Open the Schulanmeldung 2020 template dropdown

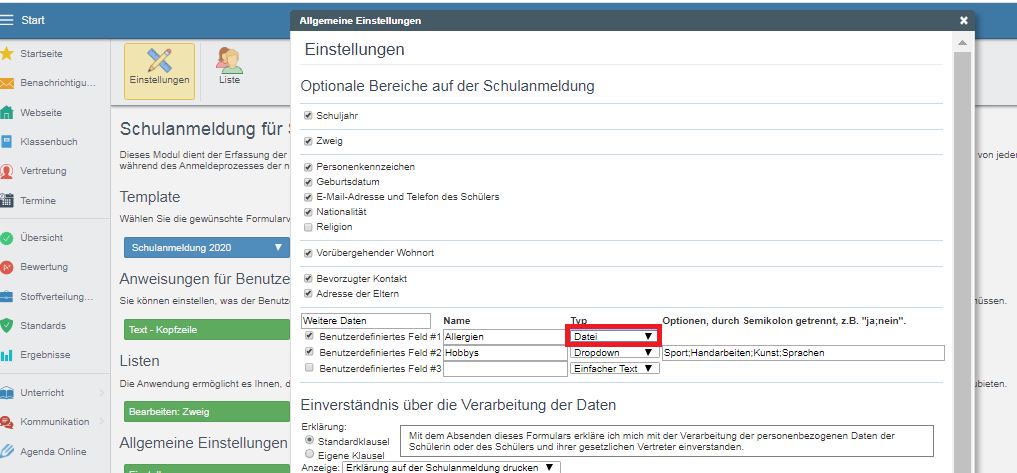click(x=208, y=247)
